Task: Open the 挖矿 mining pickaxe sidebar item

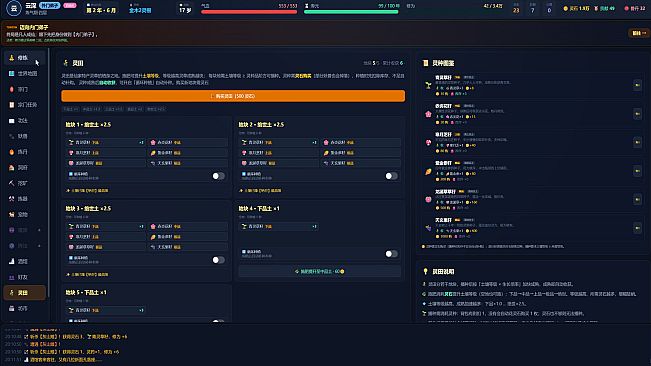Action: tap(24, 183)
